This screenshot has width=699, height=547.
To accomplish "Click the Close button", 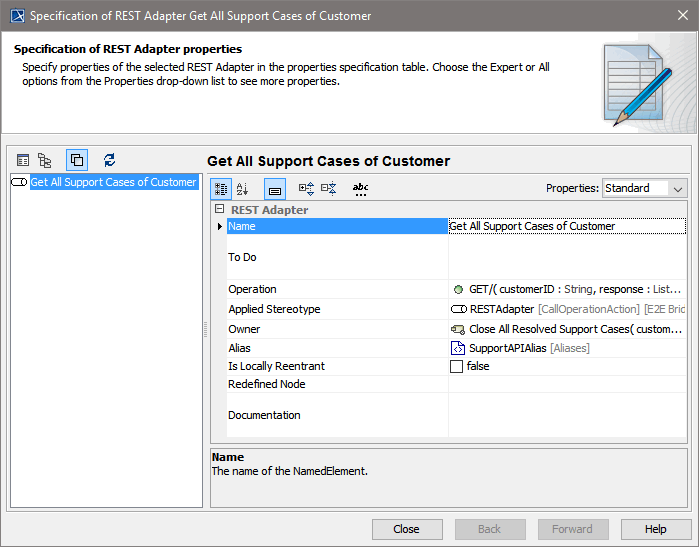I will pyautogui.click(x=406, y=529).
